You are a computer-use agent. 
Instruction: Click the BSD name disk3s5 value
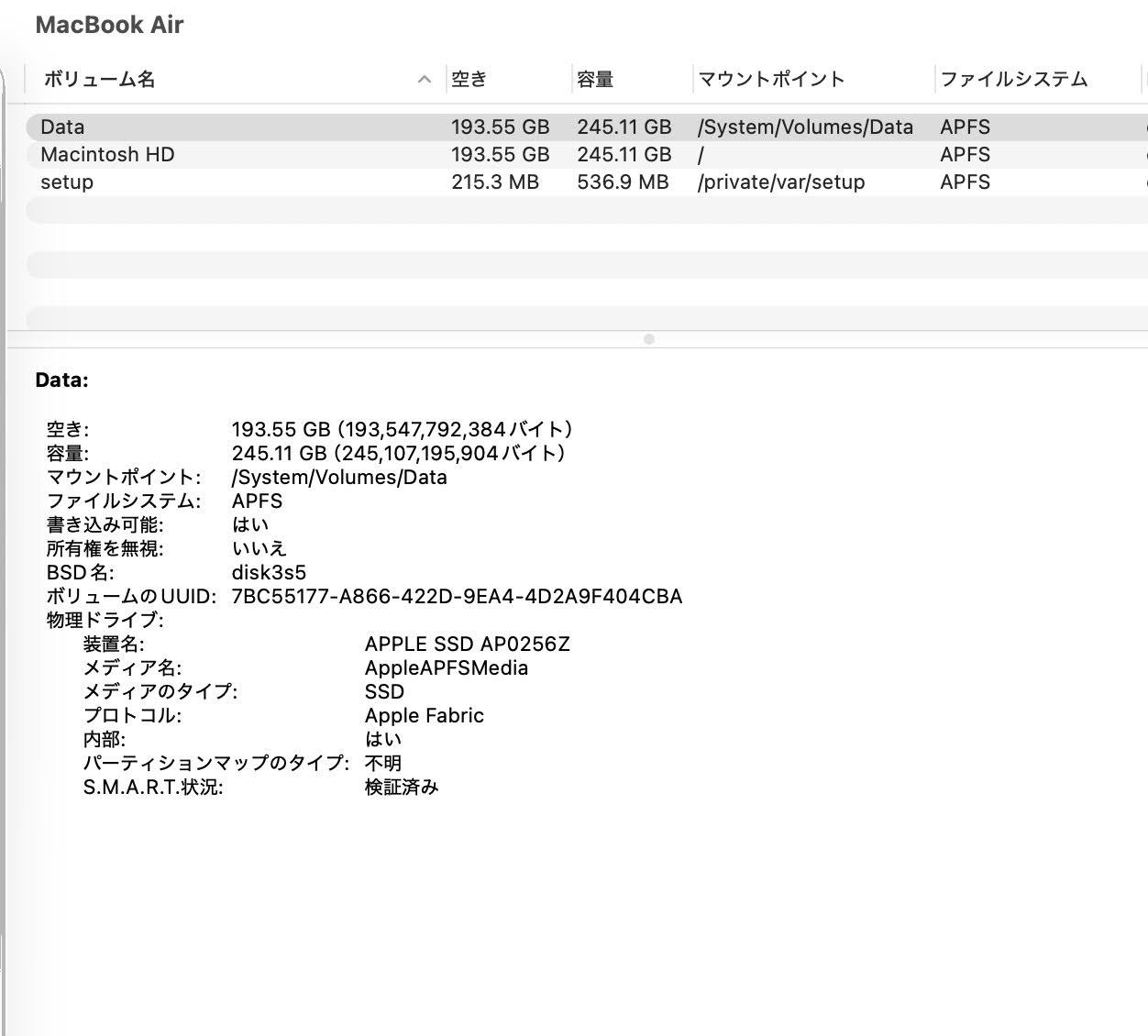(x=270, y=572)
